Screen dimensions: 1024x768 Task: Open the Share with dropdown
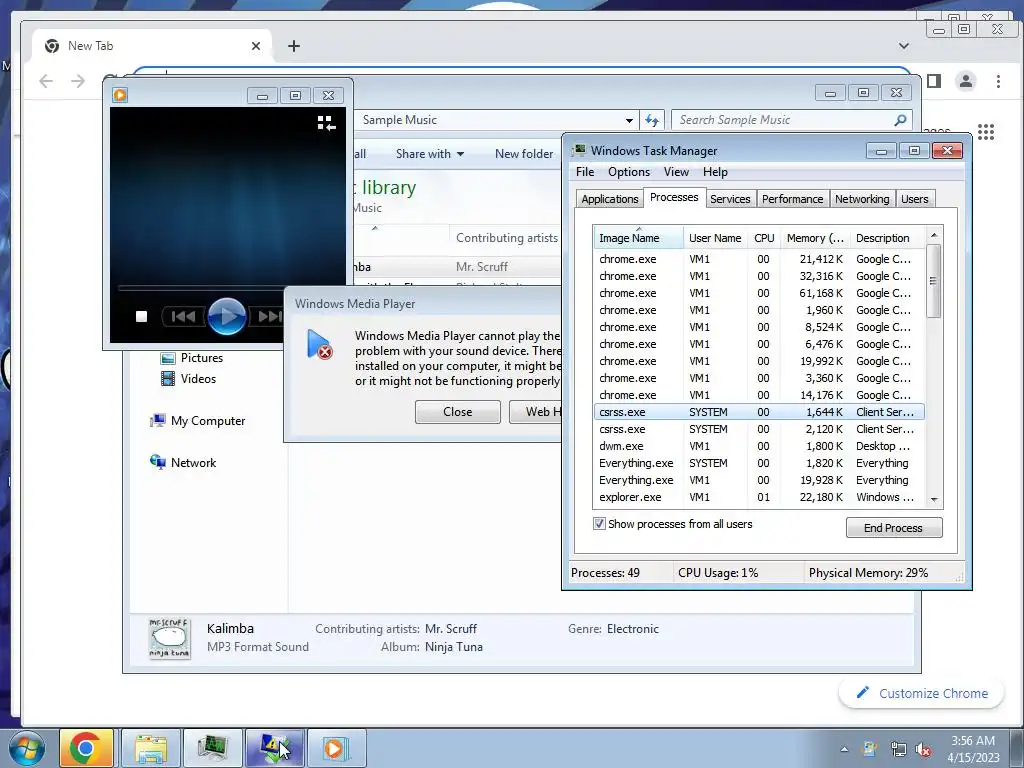point(430,154)
